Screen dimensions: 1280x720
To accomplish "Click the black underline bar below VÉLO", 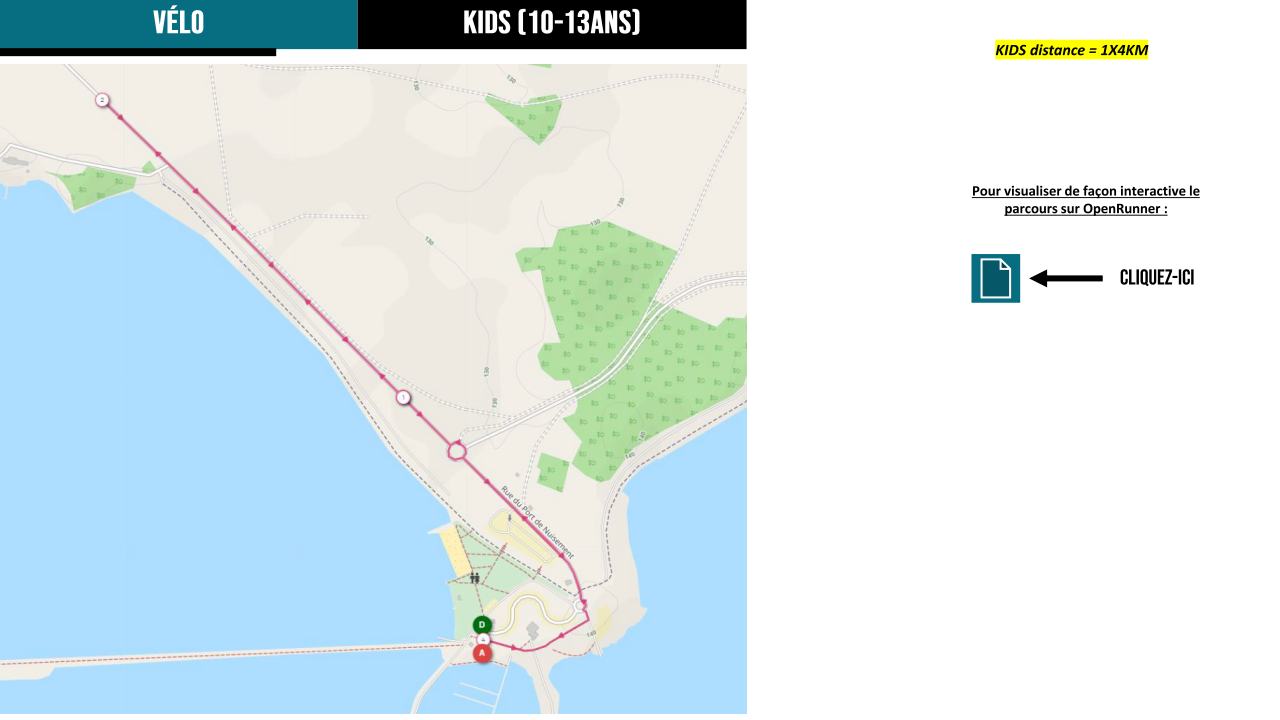I will [138, 52].
